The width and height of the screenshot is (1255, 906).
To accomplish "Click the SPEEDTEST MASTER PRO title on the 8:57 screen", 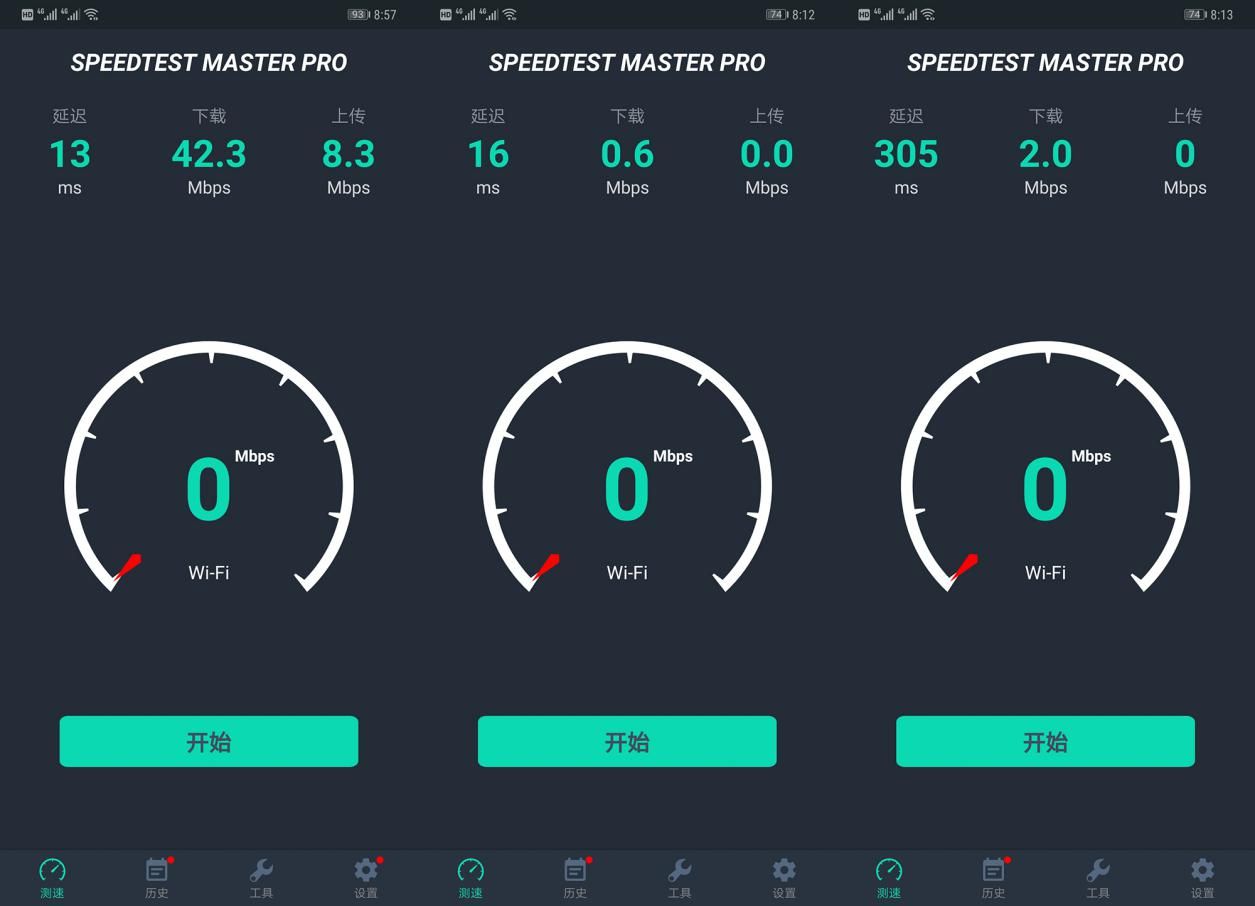I will tap(209, 63).
